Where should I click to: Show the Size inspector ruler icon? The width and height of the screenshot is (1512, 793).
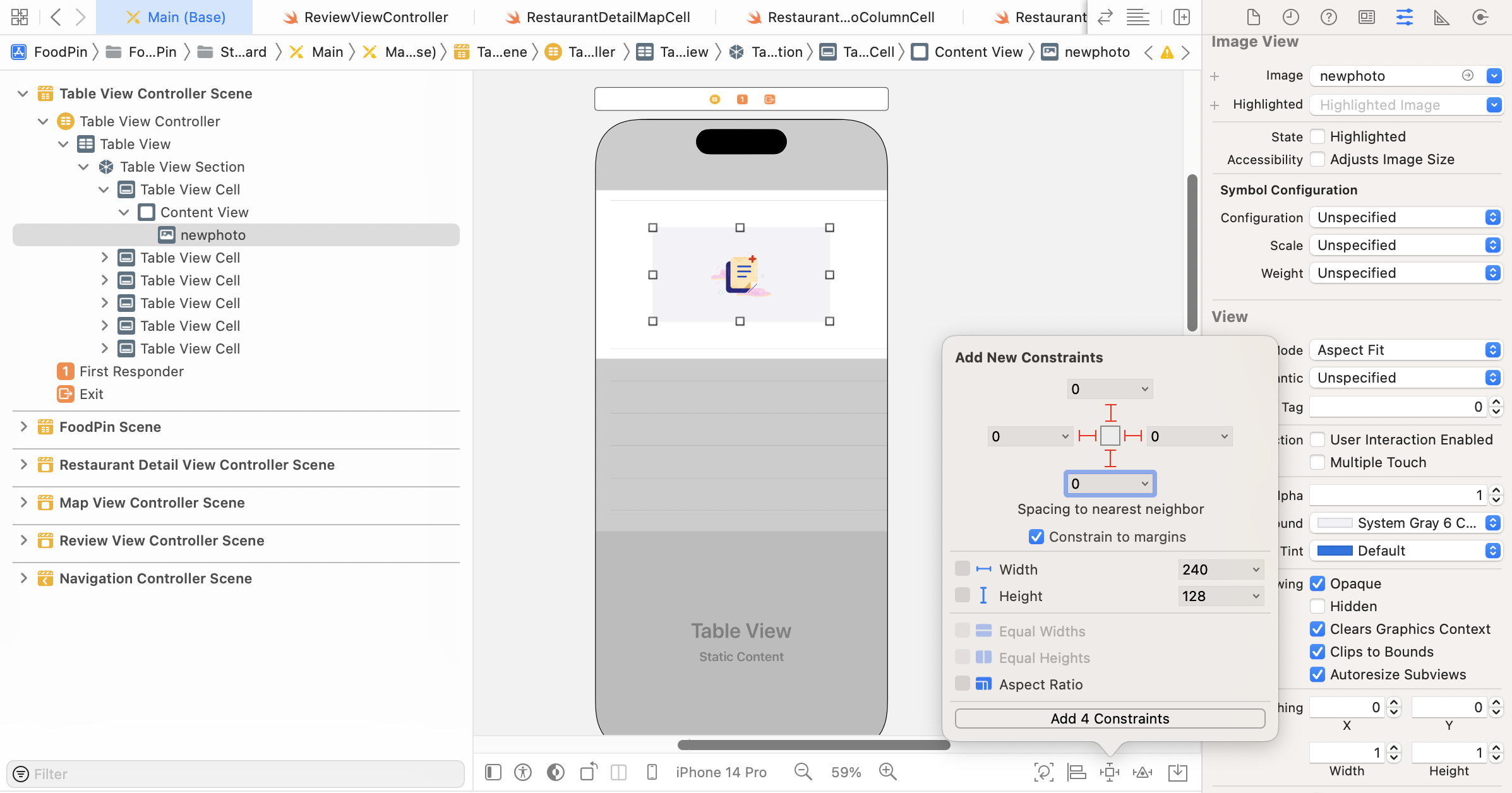[1442, 17]
